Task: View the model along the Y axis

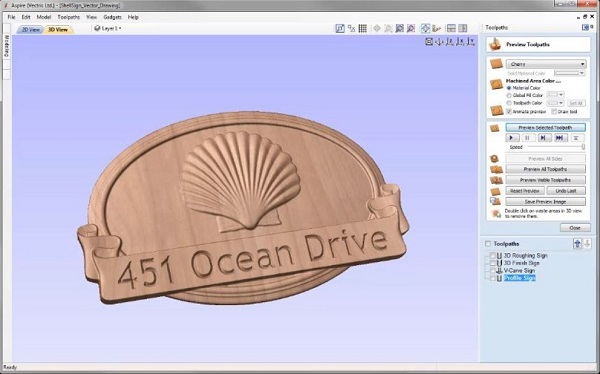Action: click(x=471, y=41)
